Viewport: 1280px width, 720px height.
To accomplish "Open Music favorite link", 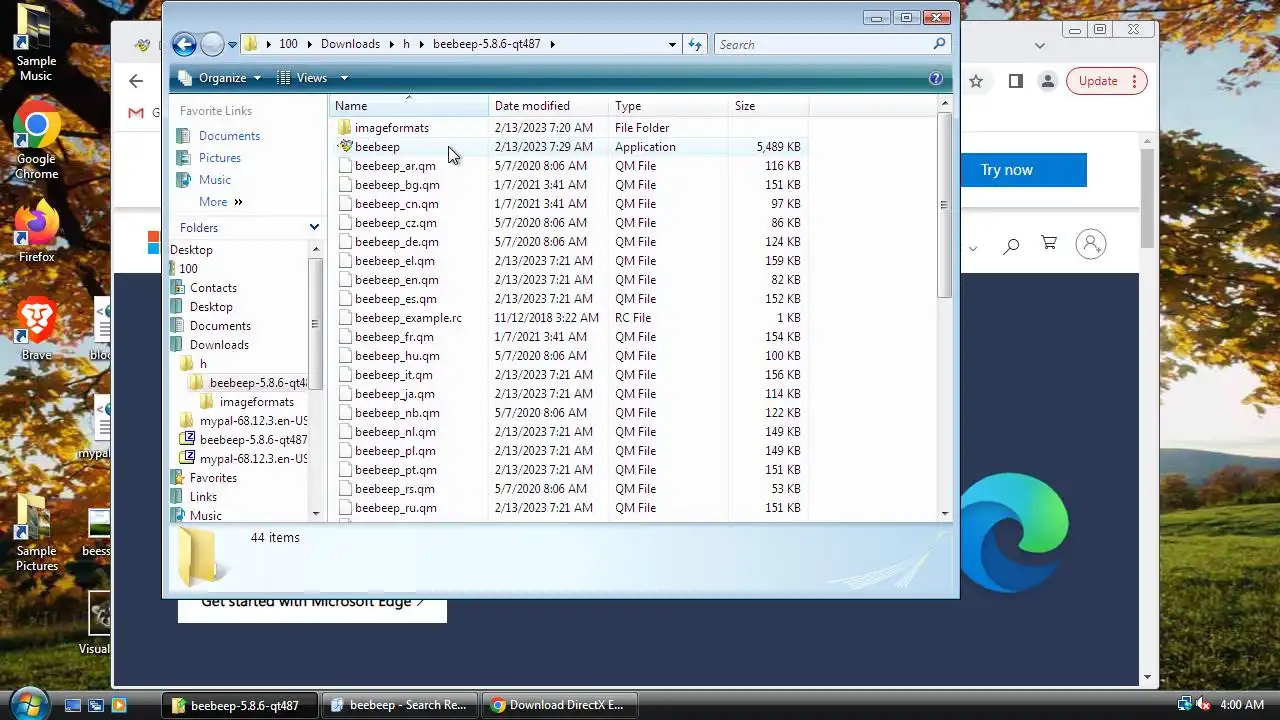I will click(215, 180).
